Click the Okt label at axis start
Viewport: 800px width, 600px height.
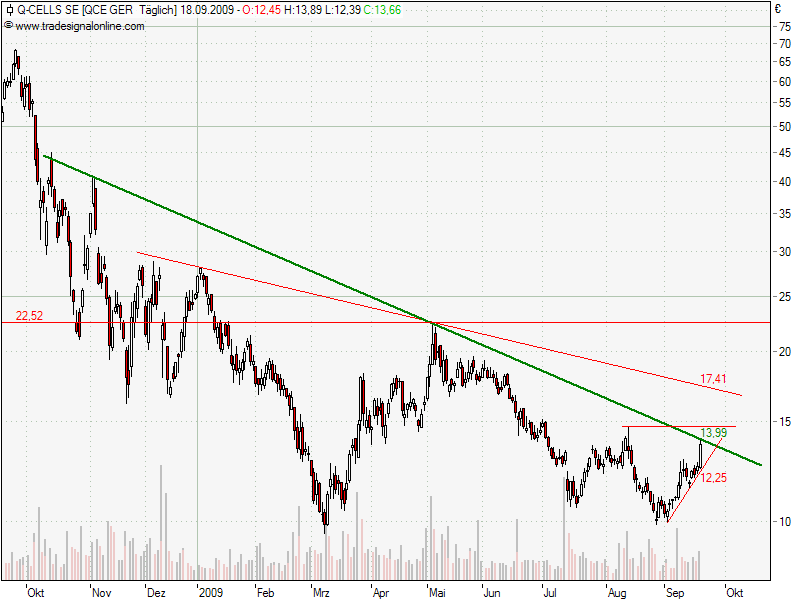(37, 591)
